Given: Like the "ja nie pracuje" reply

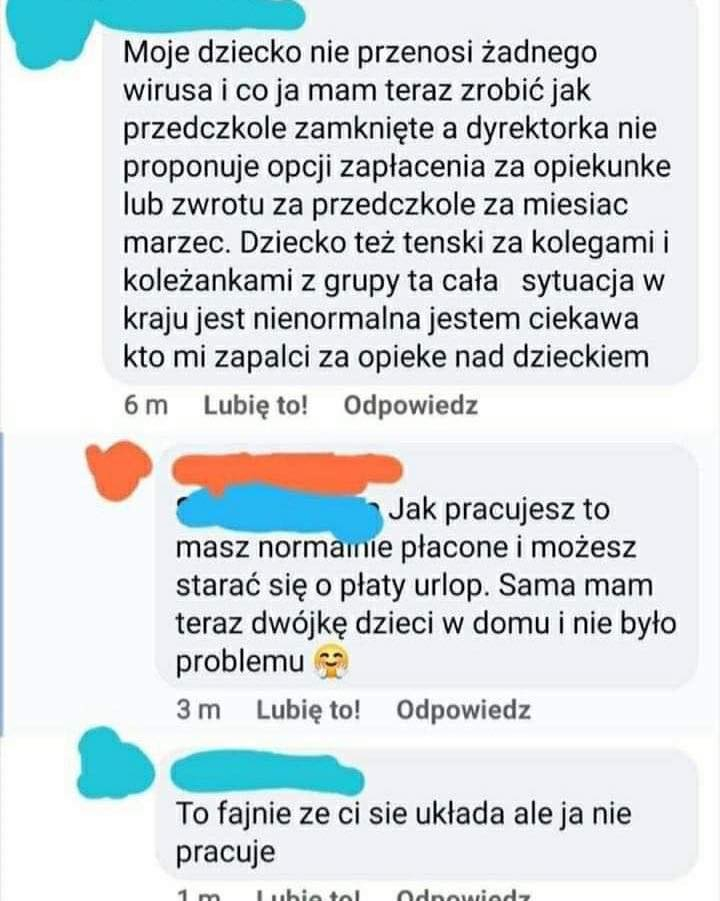Looking at the screenshot, I should click(x=308, y=895).
